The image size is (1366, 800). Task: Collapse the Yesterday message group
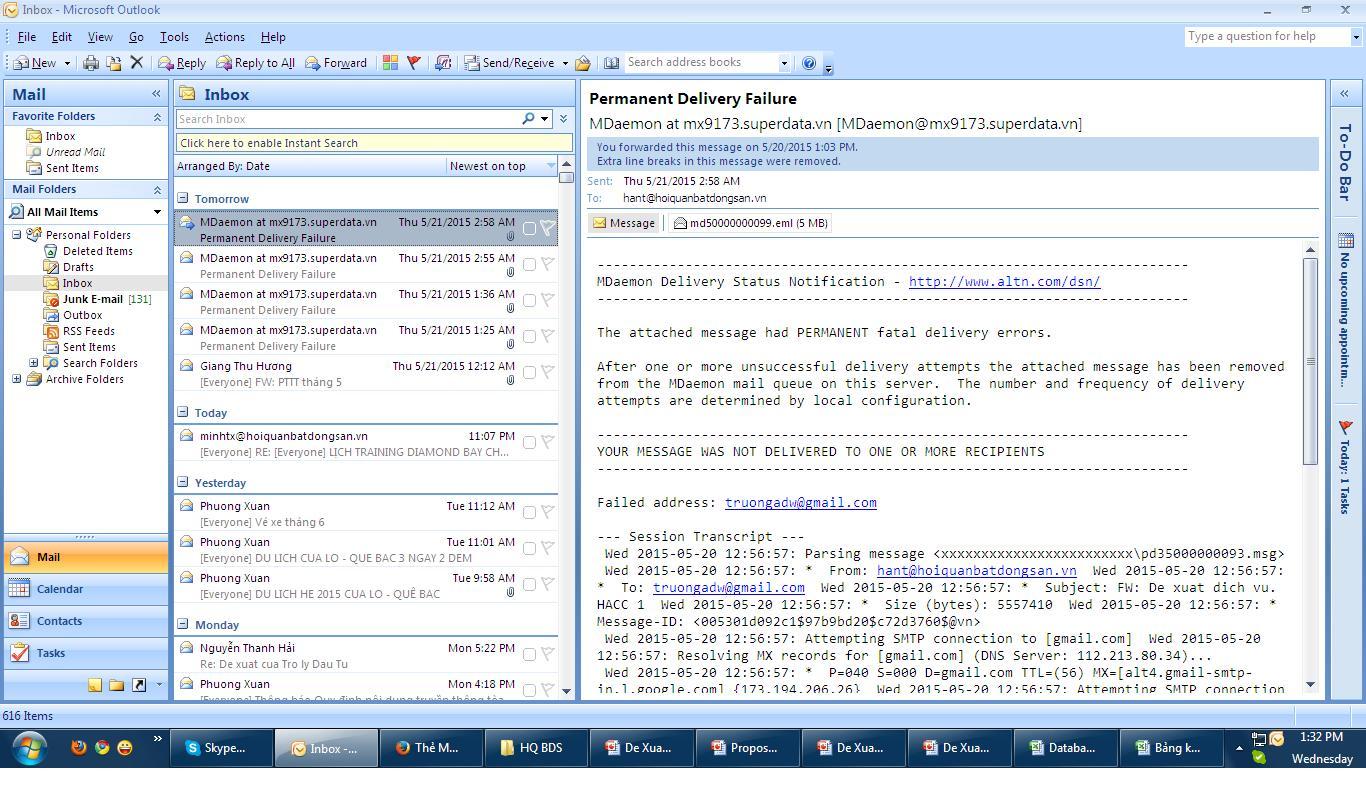[x=183, y=482]
